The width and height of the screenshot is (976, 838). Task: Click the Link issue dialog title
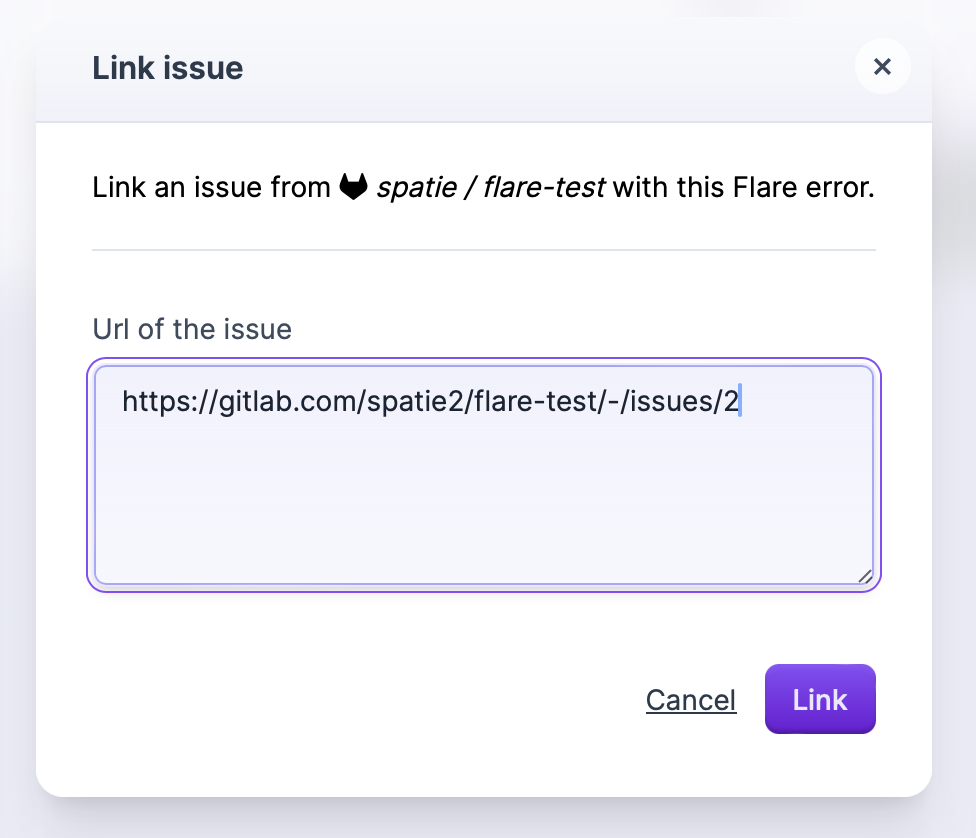point(167,67)
